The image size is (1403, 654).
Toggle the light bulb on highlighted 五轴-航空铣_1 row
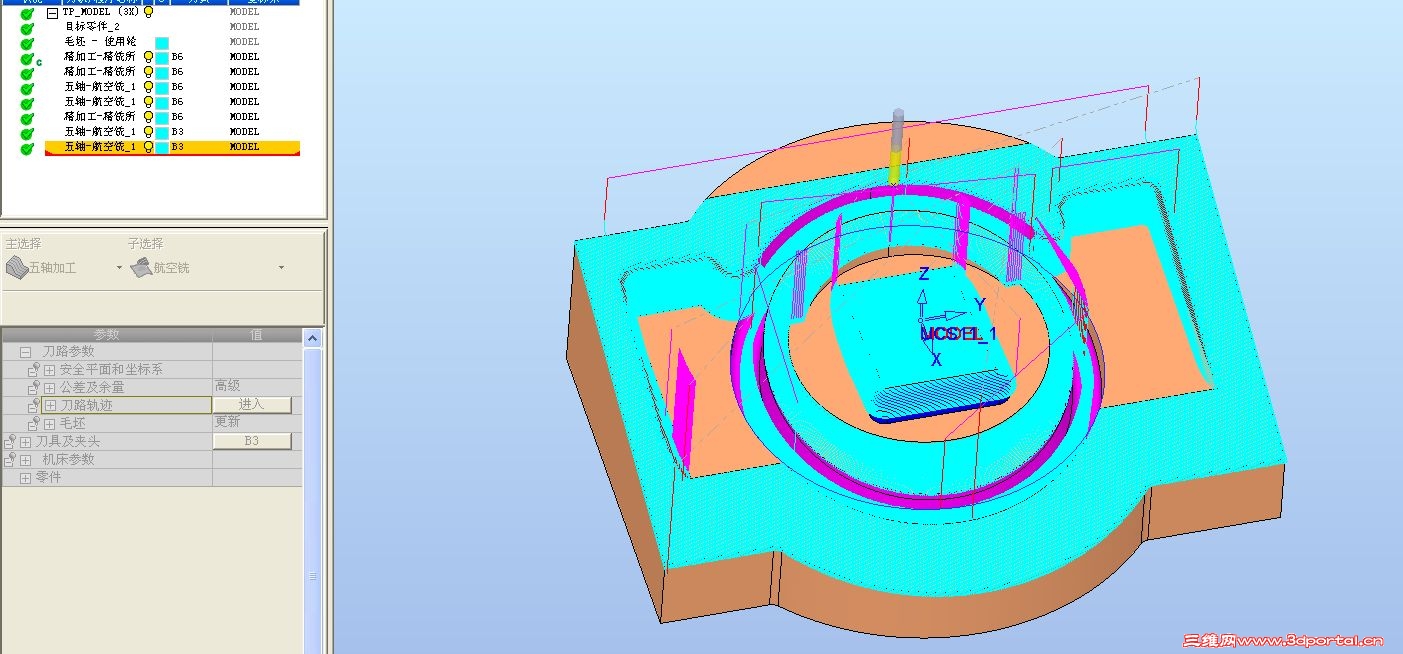(148, 147)
